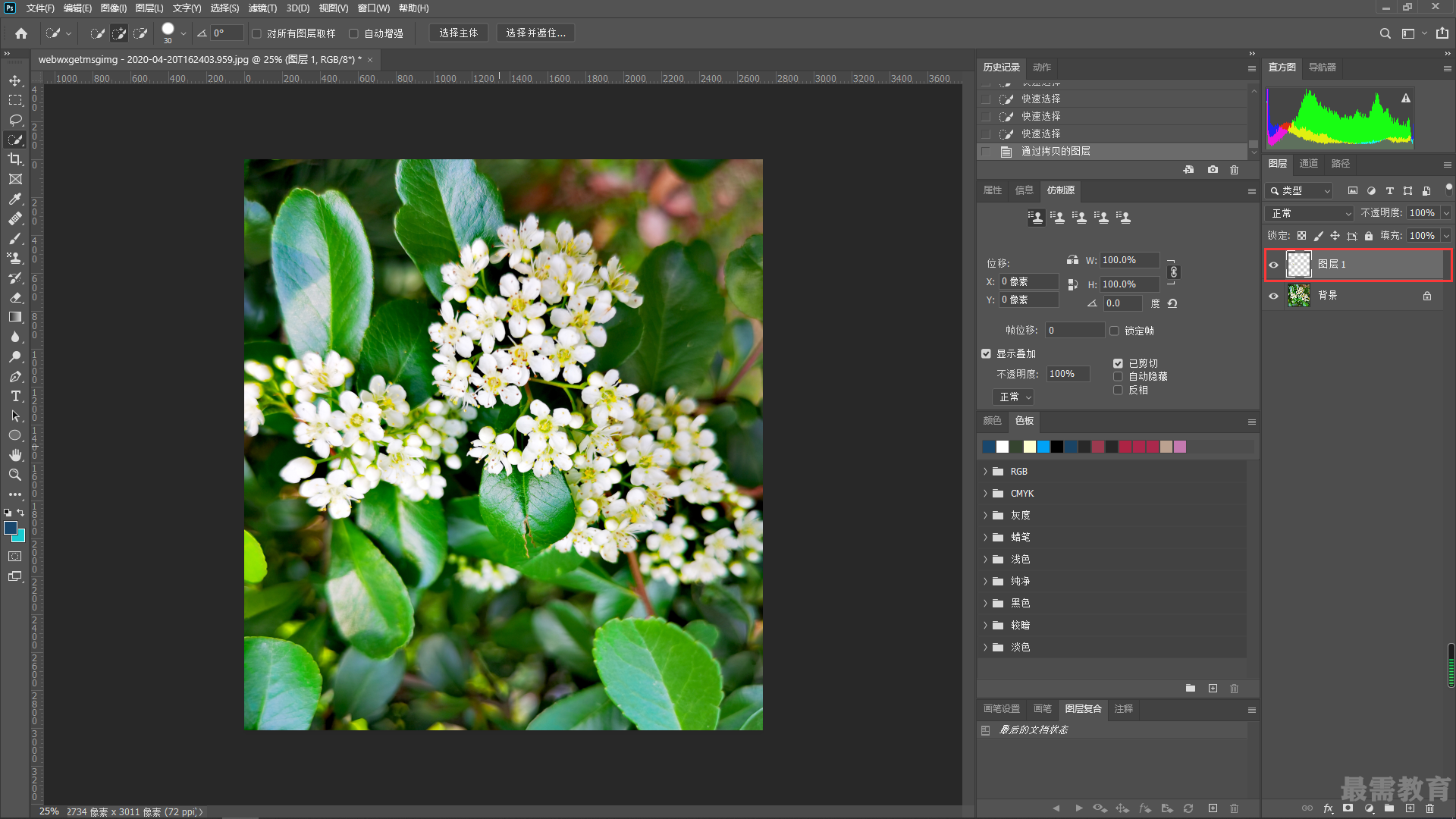The height and width of the screenshot is (819, 1456).
Task: Expand the CMYK swatch folder
Action: point(985,494)
